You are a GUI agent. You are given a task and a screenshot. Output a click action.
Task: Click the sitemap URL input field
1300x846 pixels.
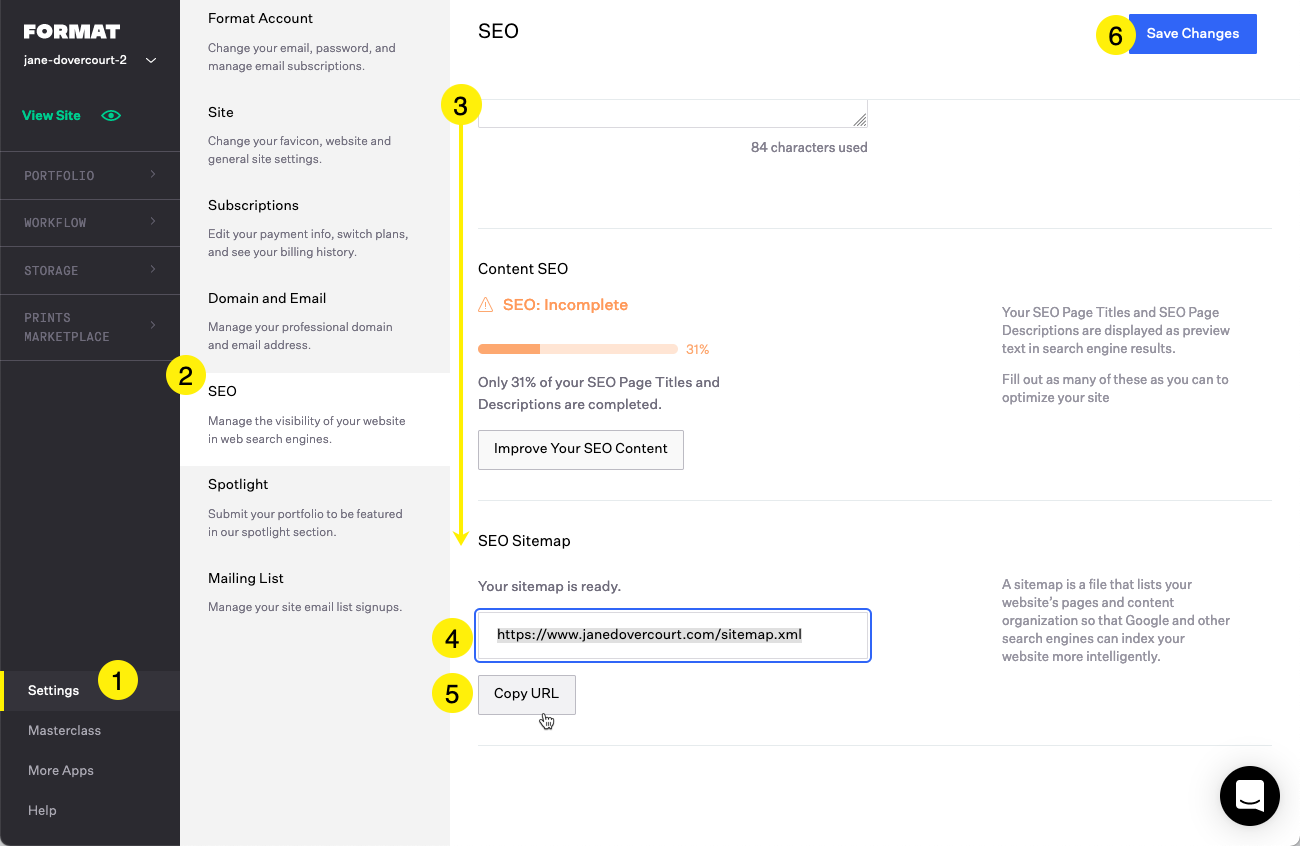[x=673, y=635]
